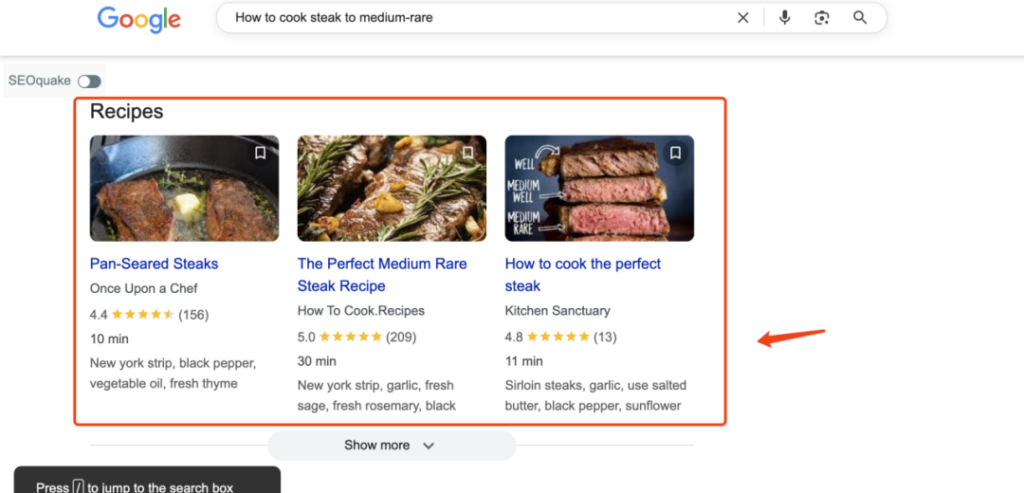Image resolution: width=1024 pixels, height=493 pixels.
Task: Click the rosemary garlic steak photo
Action: click(x=392, y=188)
